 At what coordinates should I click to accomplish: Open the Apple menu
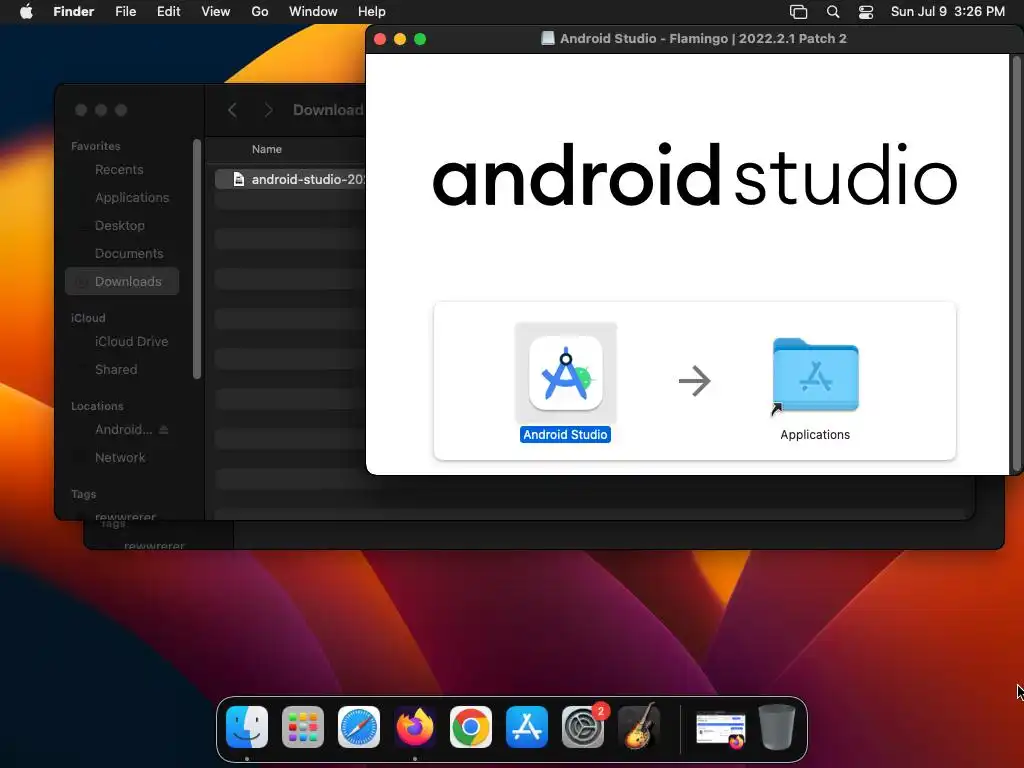pos(26,11)
